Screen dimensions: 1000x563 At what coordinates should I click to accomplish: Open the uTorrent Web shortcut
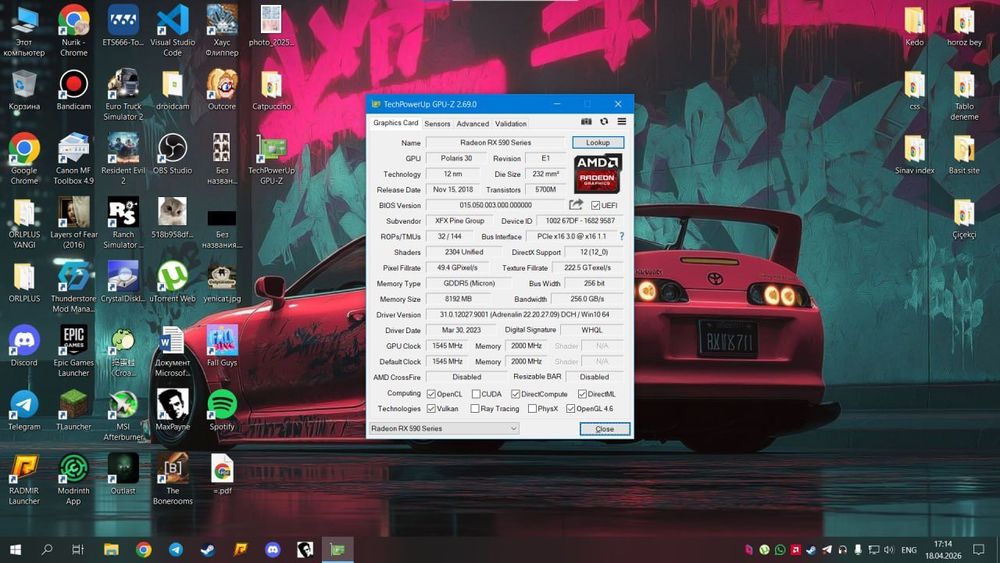172,282
